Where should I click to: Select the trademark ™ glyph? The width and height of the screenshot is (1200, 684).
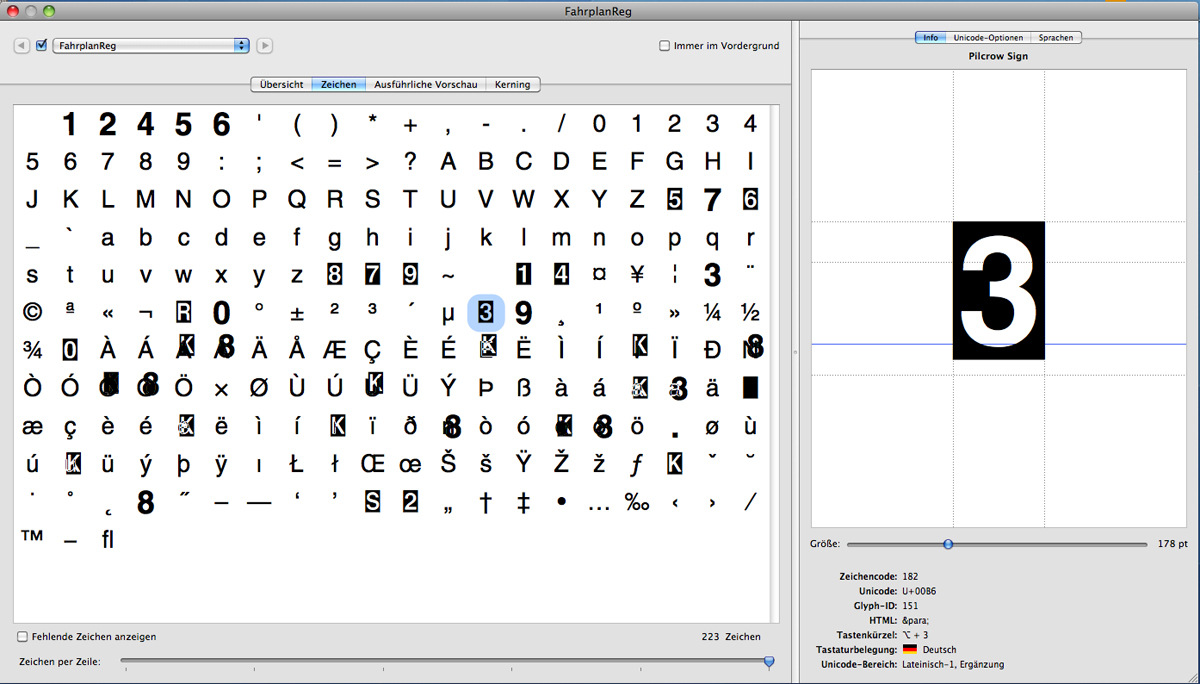(x=32, y=537)
